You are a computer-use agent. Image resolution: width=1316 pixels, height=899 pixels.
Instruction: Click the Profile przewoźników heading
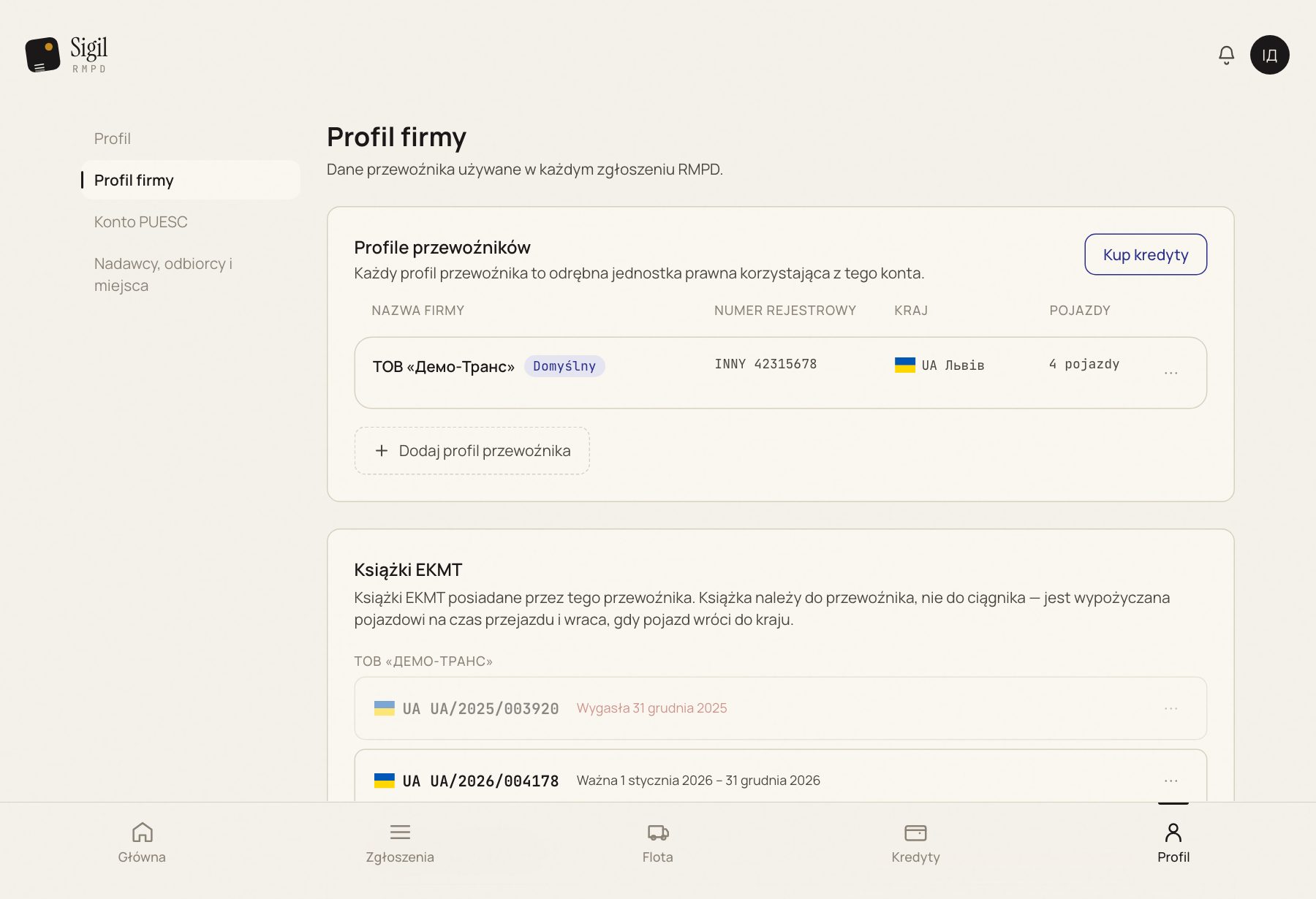pos(442,248)
